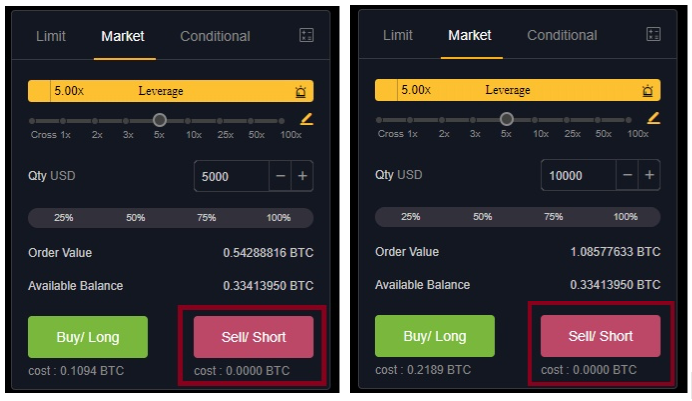Switch to Conditional tab in right panel
The width and height of the screenshot is (692, 401).
(x=562, y=35)
